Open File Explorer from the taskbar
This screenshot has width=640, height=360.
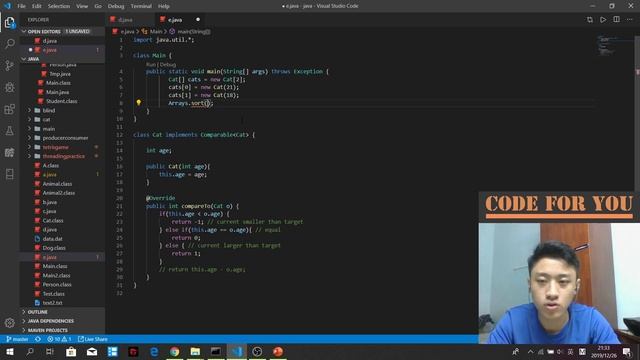pos(195,351)
